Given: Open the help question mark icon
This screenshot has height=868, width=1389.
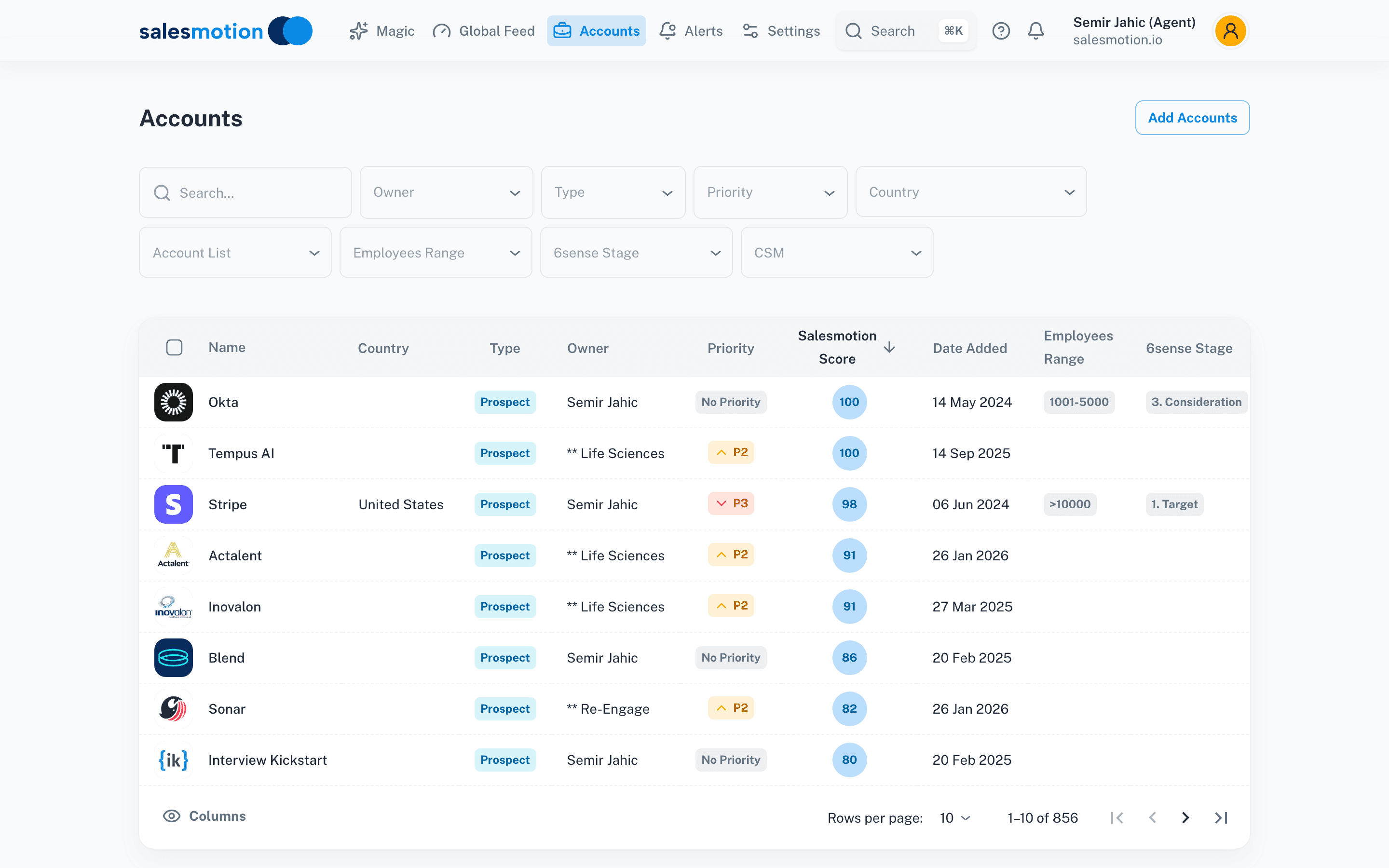Looking at the screenshot, I should click(x=1000, y=31).
